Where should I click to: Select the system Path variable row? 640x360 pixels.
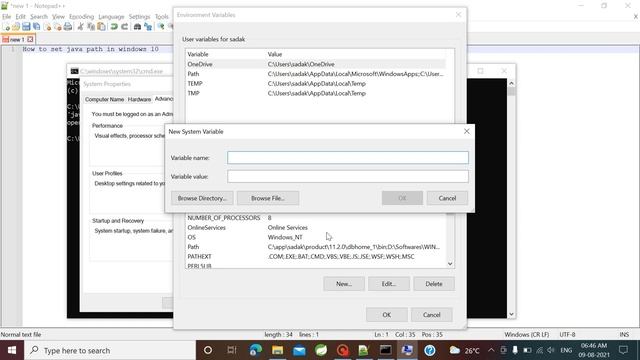[x=316, y=247]
